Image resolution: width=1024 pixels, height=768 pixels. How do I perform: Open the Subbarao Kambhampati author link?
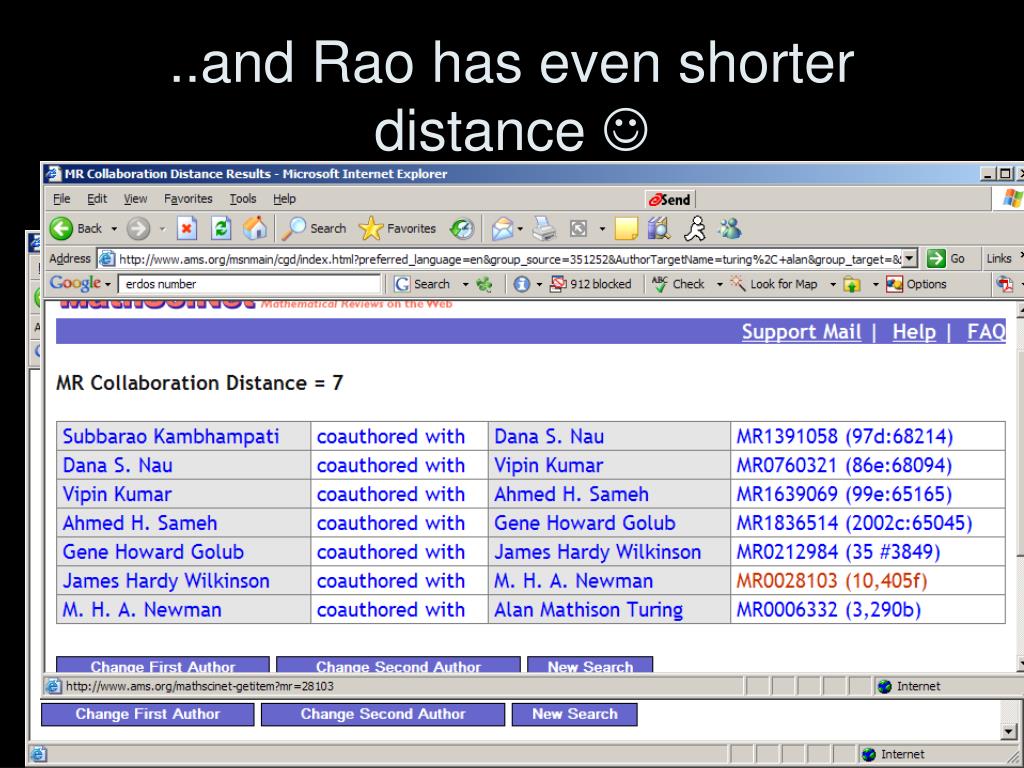tap(170, 436)
